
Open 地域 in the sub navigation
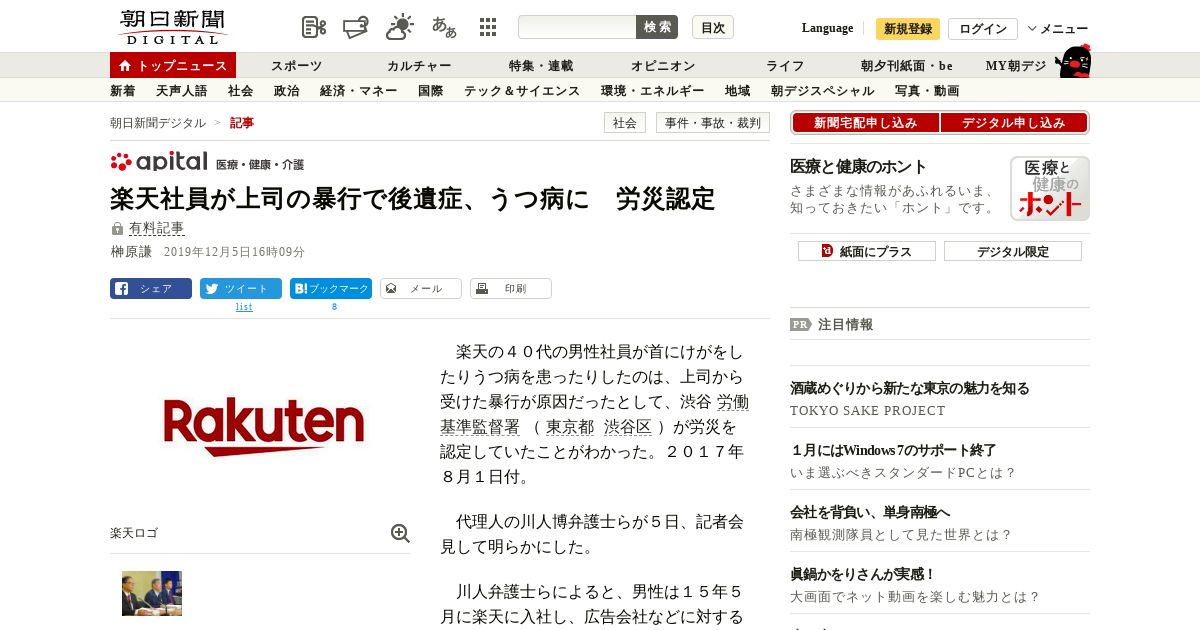point(738,91)
